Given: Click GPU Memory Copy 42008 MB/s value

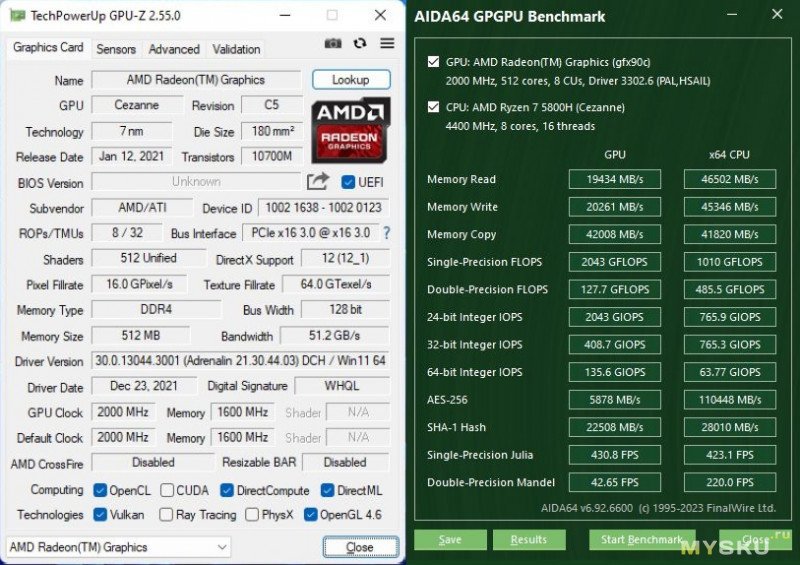Looking at the screenshot, I should coord(615,234).
